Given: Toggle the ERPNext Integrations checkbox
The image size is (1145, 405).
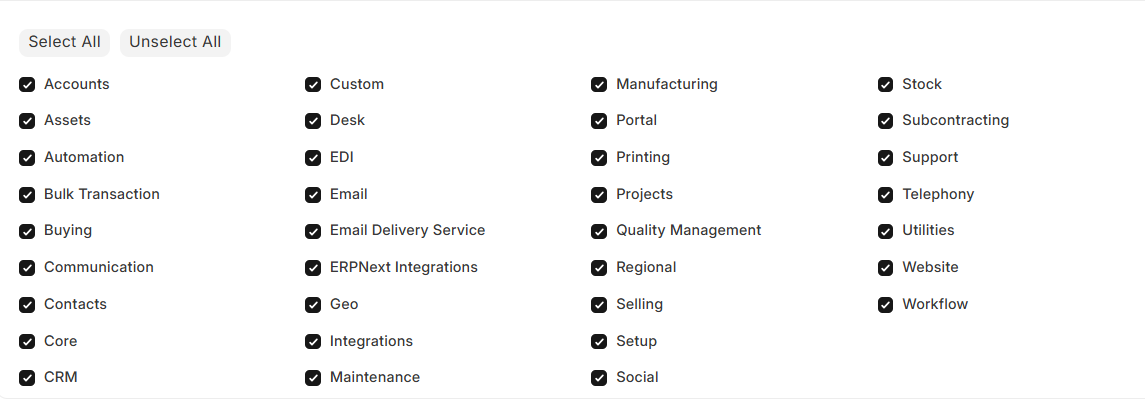Looking at the screenshot, I should point(313,268).
